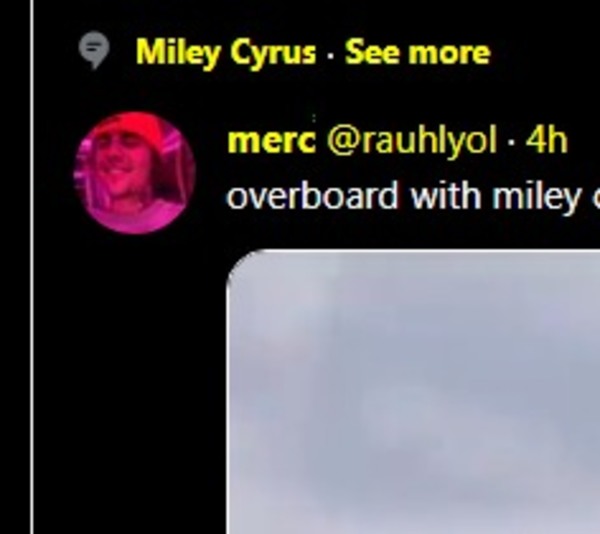Screen dimensions: 600x534
Task: Open merc's circular profile avatar
Action: (135, 173)
